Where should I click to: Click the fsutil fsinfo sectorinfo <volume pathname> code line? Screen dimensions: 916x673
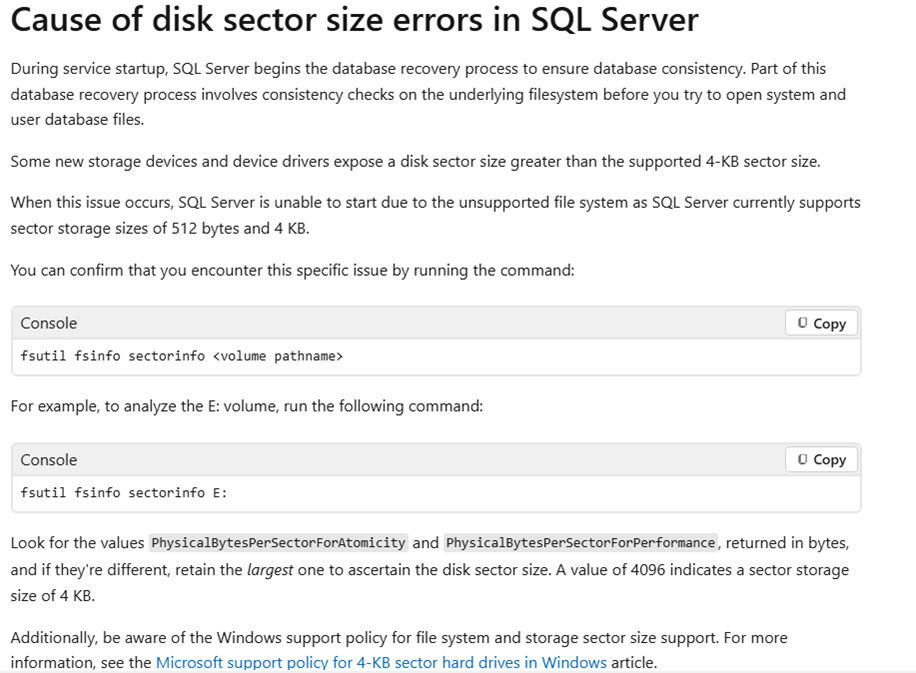[x=181, y=356]
